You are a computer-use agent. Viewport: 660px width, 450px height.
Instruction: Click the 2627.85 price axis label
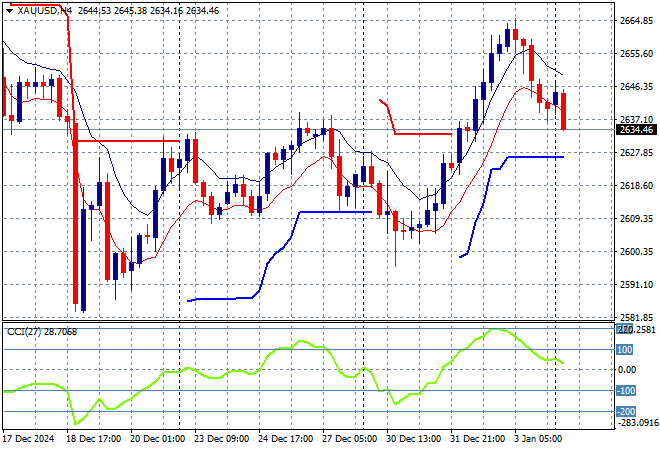[x=637, y=152]
